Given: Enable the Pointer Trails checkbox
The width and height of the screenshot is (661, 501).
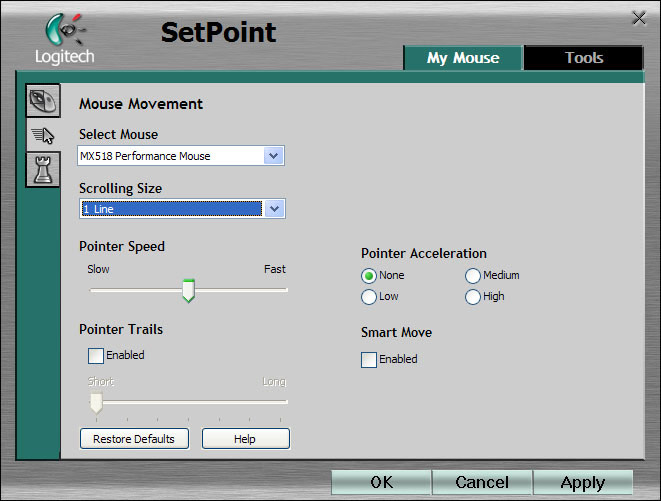Looking at the screenshot, I should coord(96,355).
